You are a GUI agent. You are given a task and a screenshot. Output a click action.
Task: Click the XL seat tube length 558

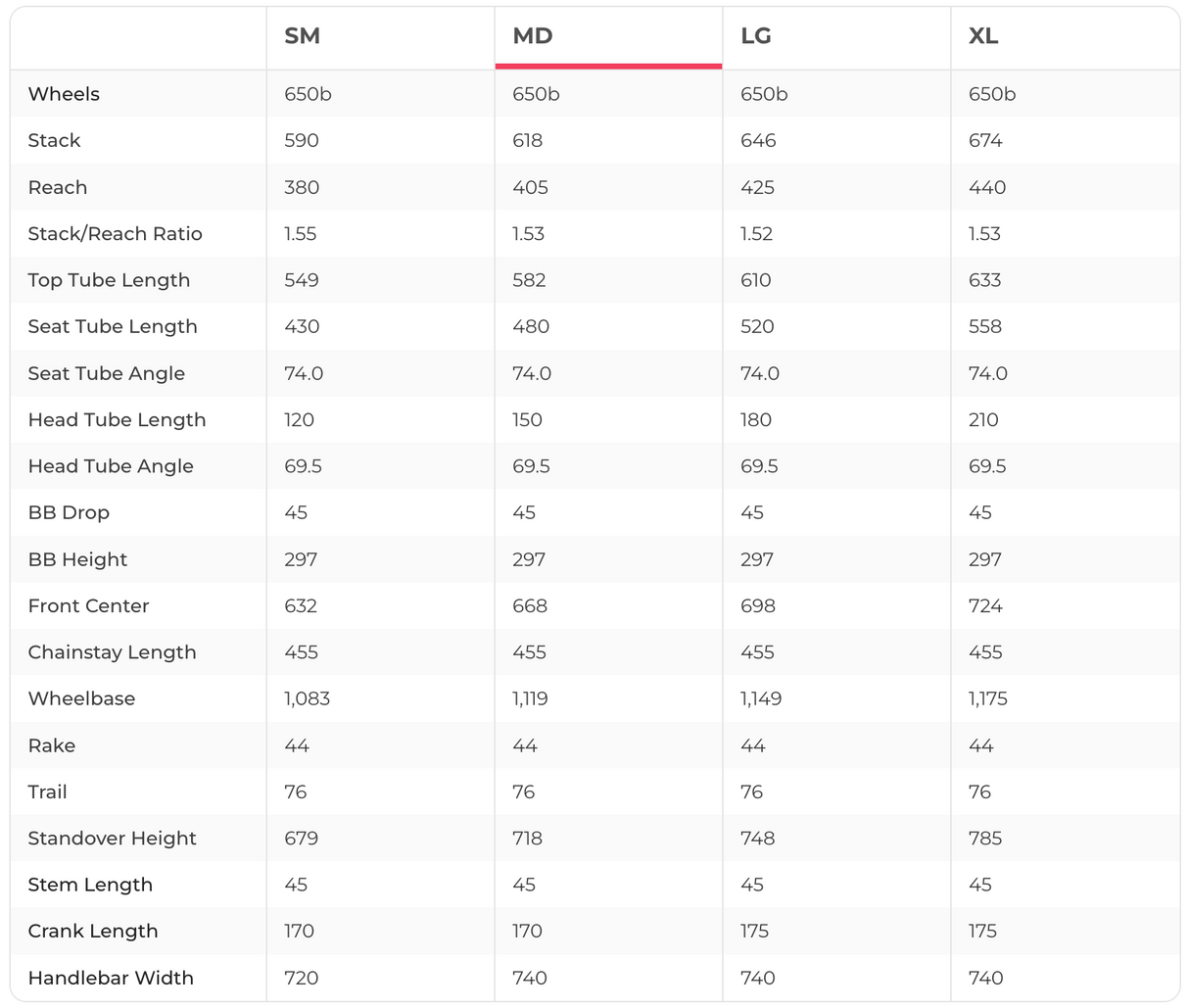tap(985, 327)
